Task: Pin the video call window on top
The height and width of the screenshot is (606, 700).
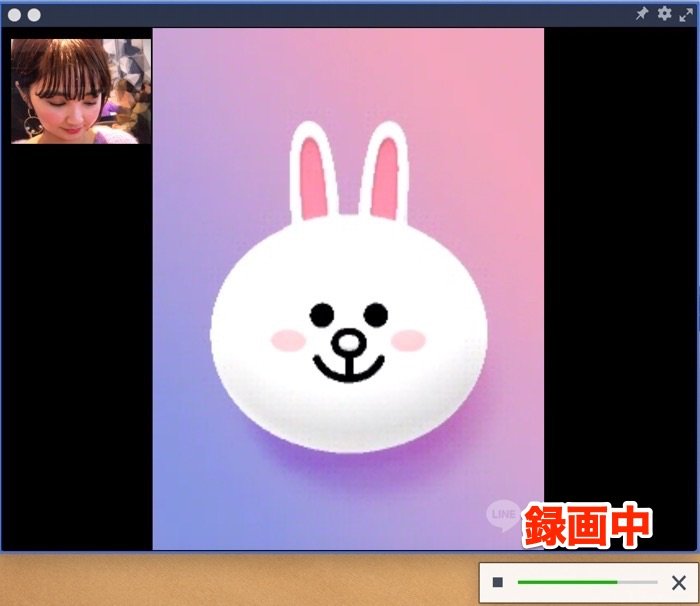Action: click(x=642, y=14)
